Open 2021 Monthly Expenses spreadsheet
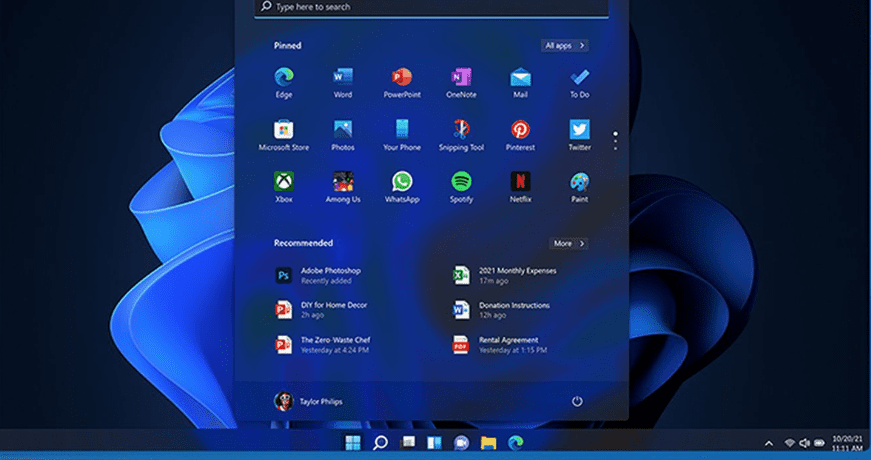 tap(504, 276)
